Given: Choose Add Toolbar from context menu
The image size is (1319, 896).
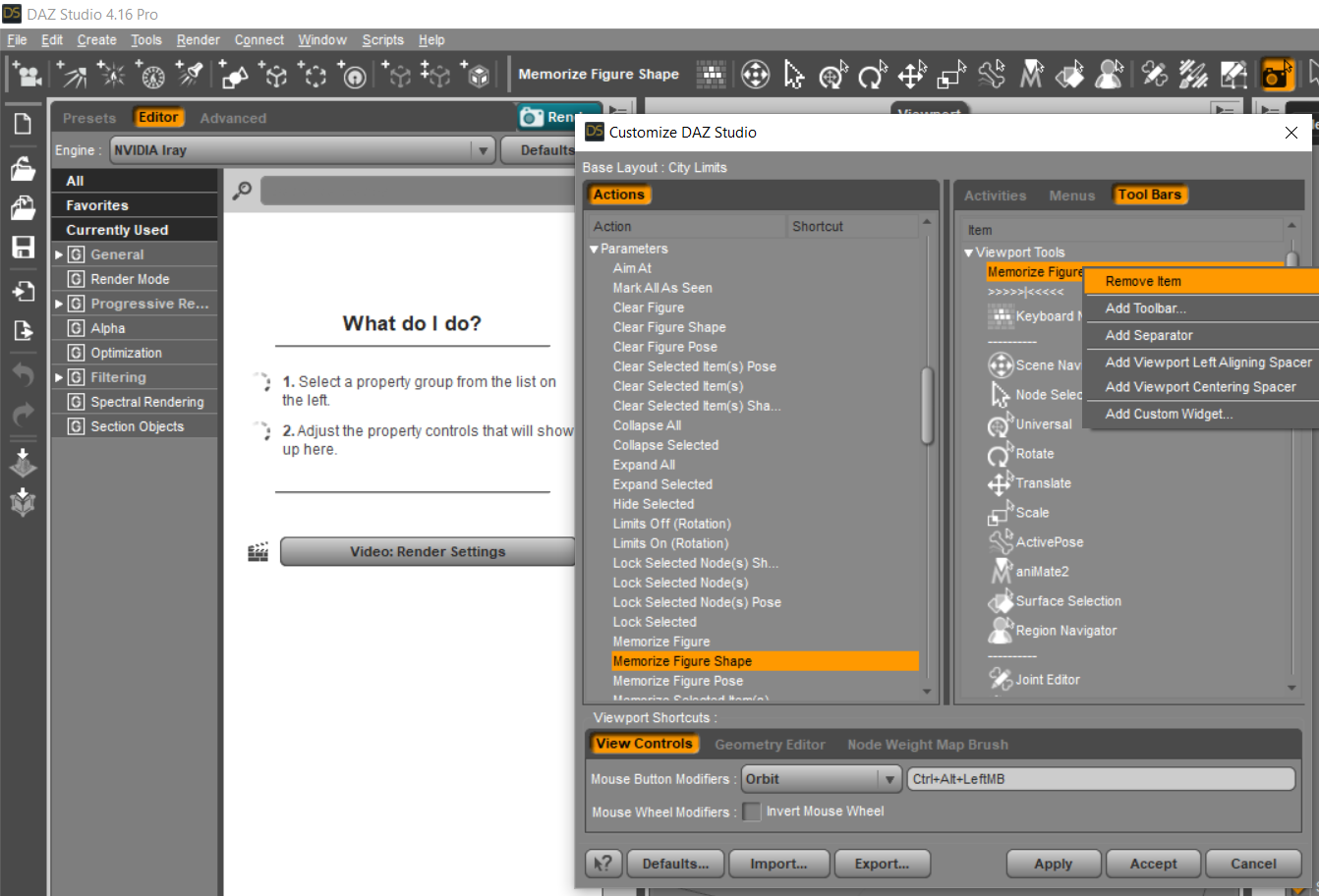Looking at the screenshot, I should click(1201, 308).
